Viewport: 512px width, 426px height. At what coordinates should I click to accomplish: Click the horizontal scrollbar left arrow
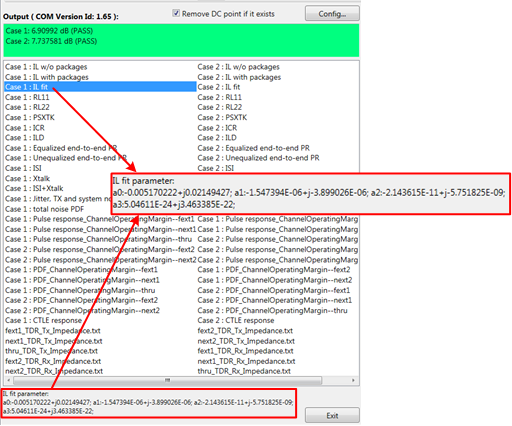(8, 380)
